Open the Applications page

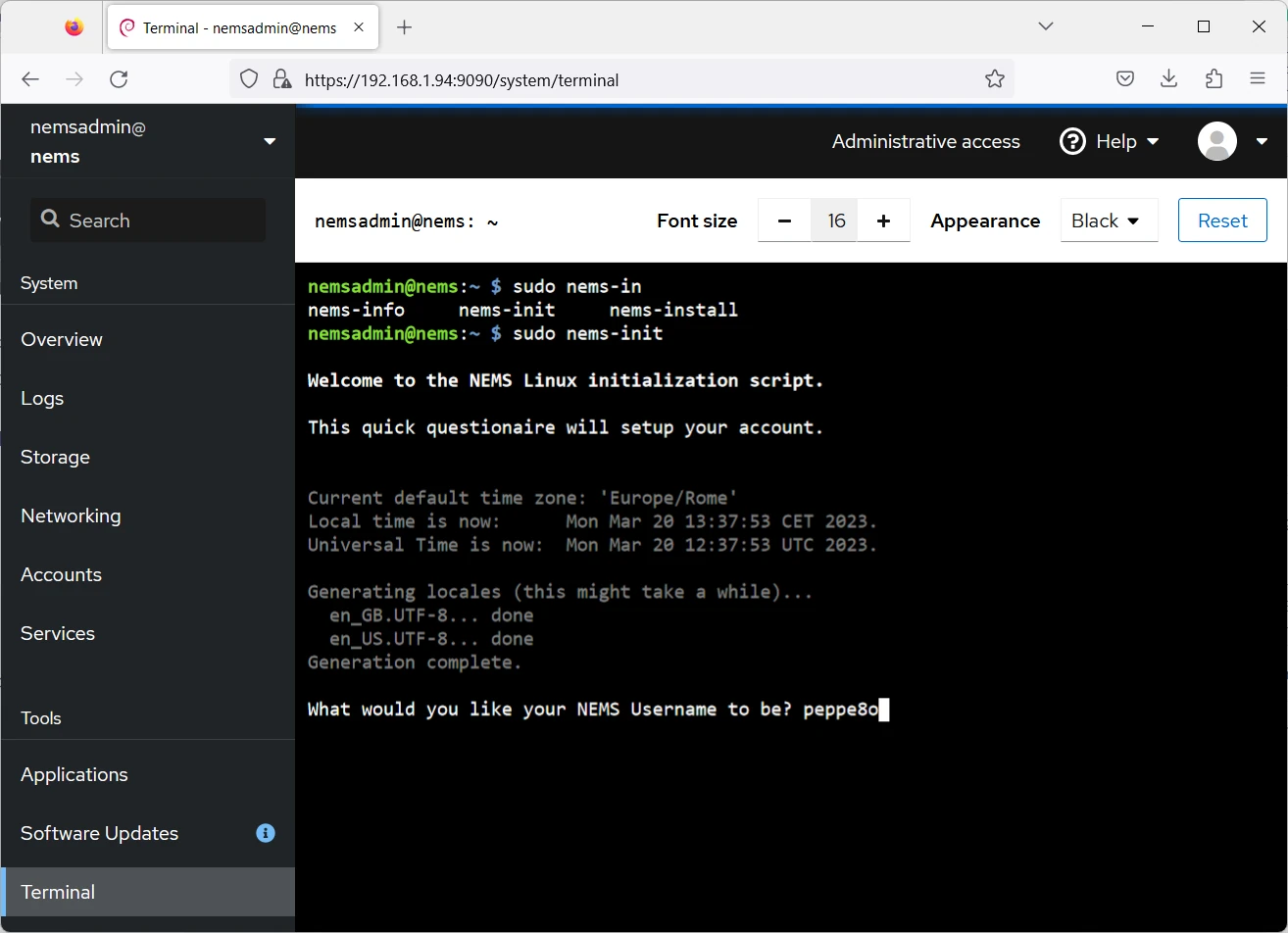pyautogui.click(x=148, y=774)
